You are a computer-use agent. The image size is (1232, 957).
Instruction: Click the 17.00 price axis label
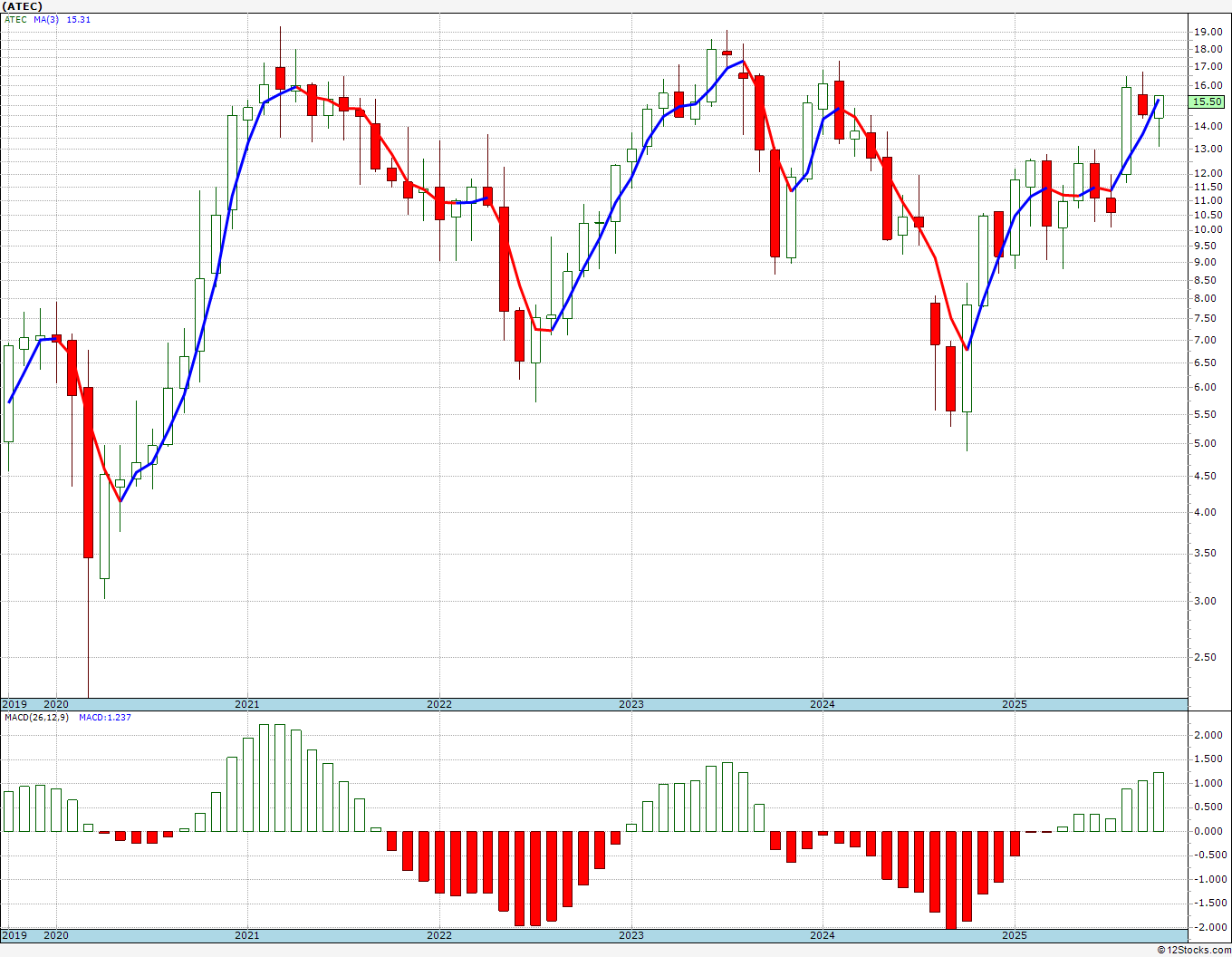(x=1208, y=67)
